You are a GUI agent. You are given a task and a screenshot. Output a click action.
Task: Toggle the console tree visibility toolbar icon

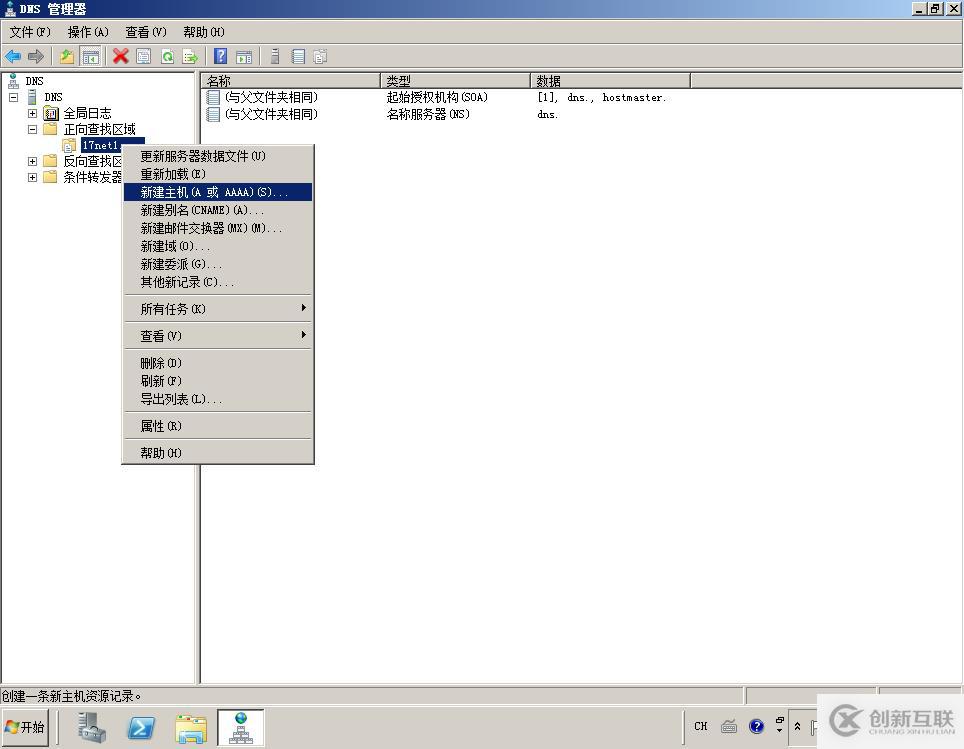click(89, 56)
